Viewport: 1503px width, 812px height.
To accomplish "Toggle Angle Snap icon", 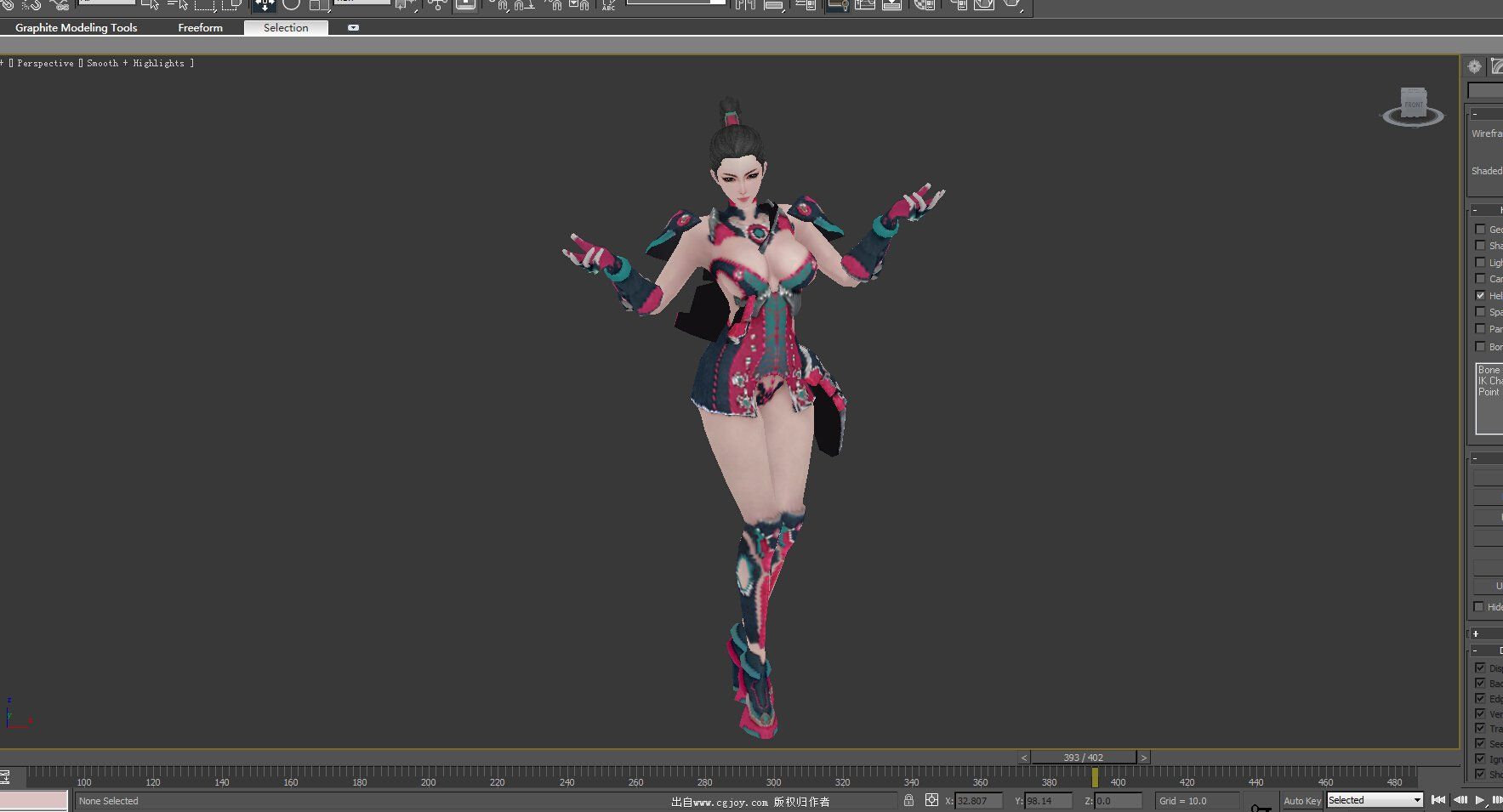I will click(x=525, y=4).
